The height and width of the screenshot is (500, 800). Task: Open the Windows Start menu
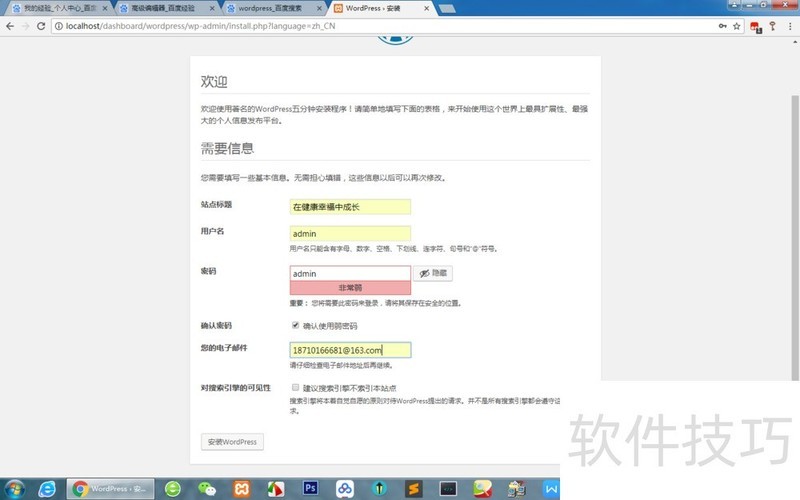tap(14, 489)
